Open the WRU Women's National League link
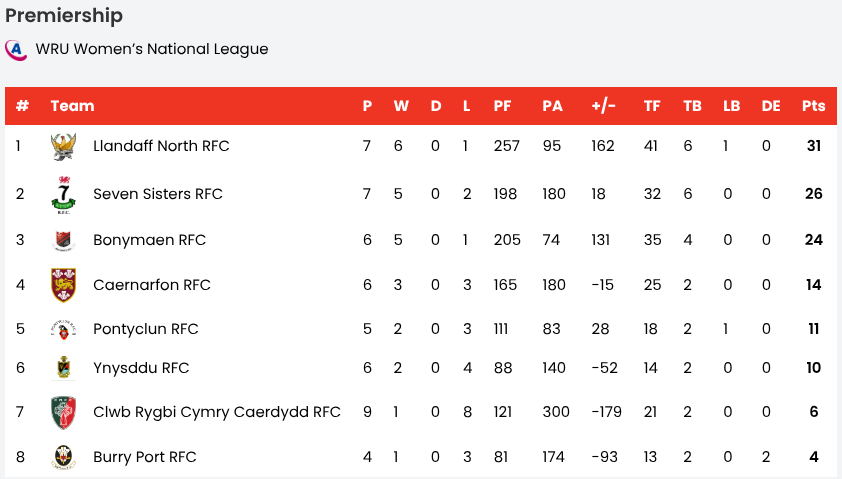This screenshot has width=842, height=479. coord(152,49)
